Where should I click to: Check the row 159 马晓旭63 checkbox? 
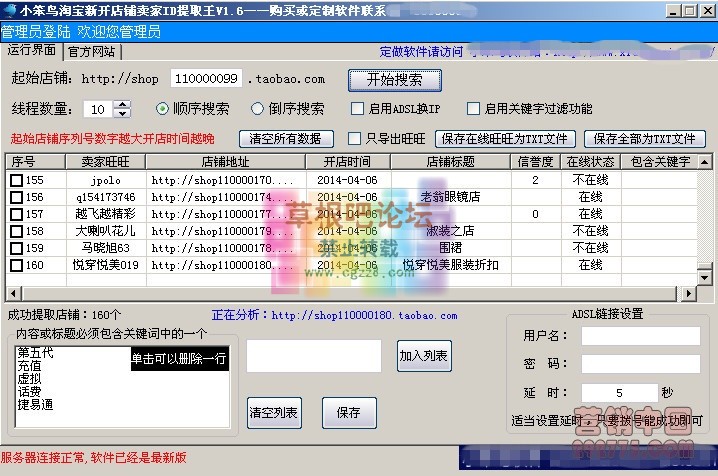click(x=16, y=248)
